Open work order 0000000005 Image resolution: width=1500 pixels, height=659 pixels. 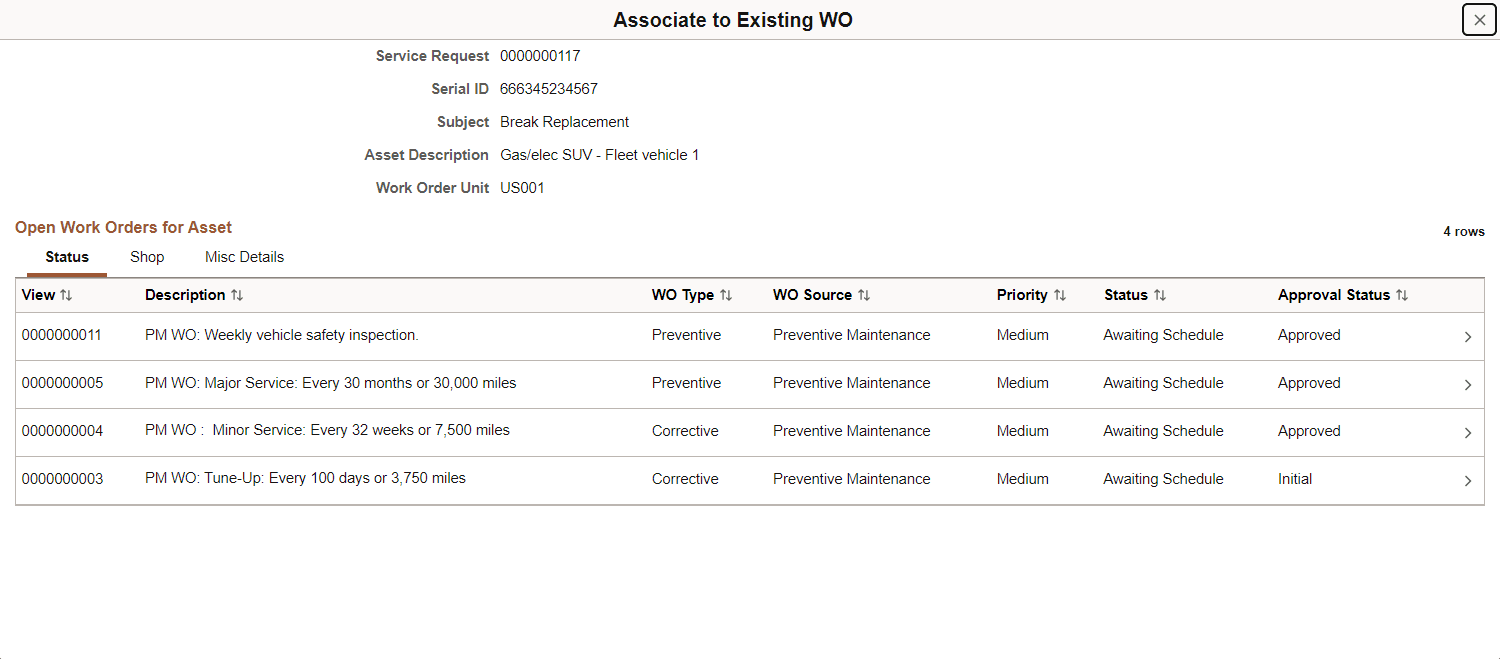[61, 383]
